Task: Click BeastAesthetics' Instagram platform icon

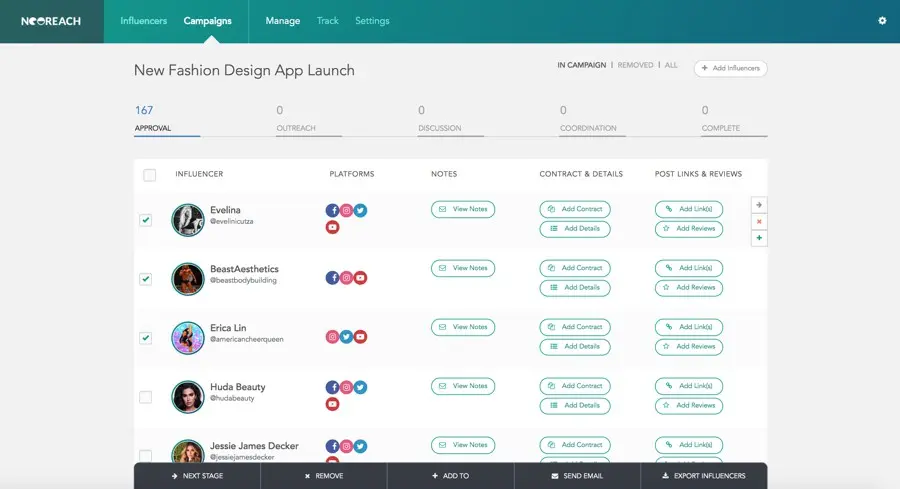Action: pos(346,278)
